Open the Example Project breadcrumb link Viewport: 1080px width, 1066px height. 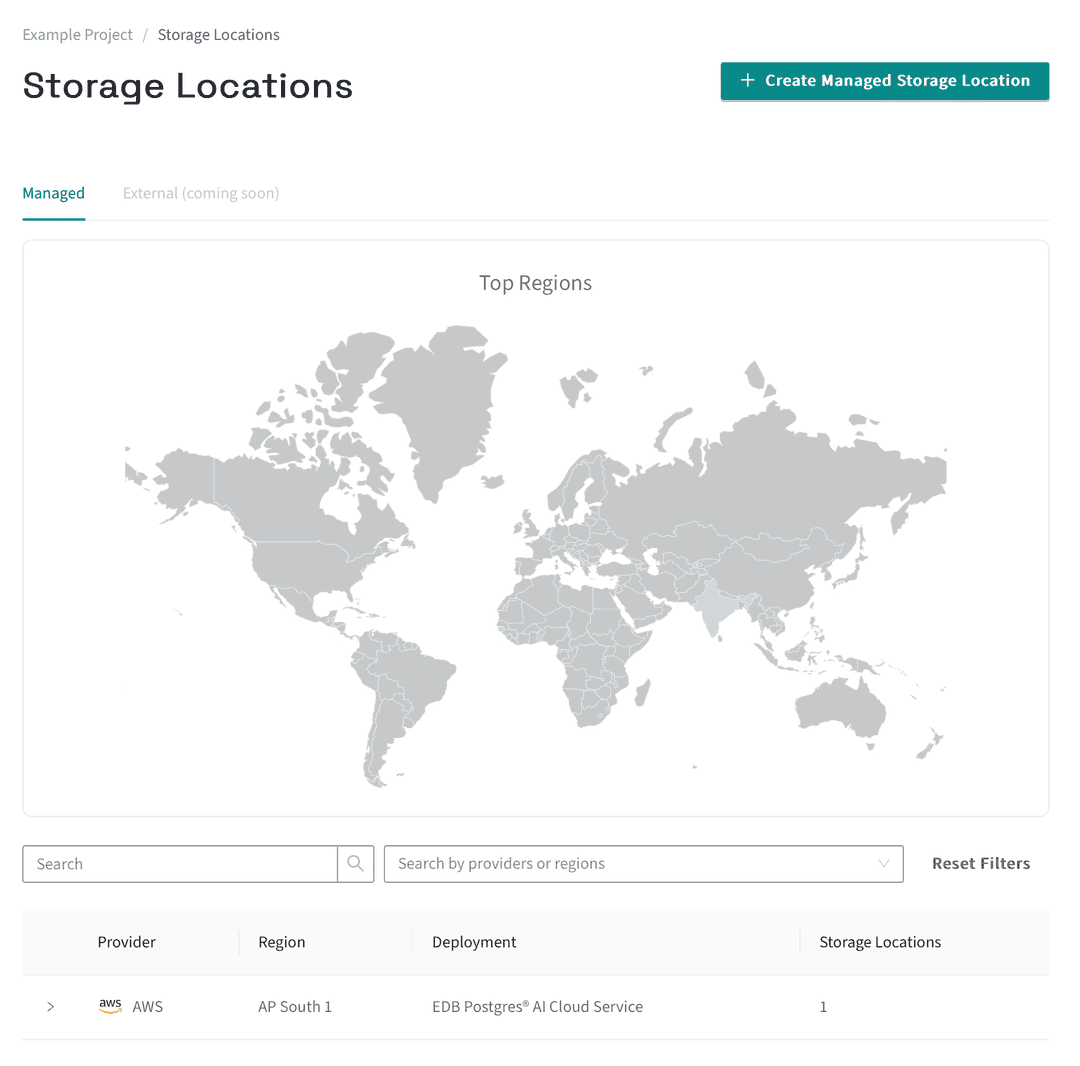coord(77,34)
